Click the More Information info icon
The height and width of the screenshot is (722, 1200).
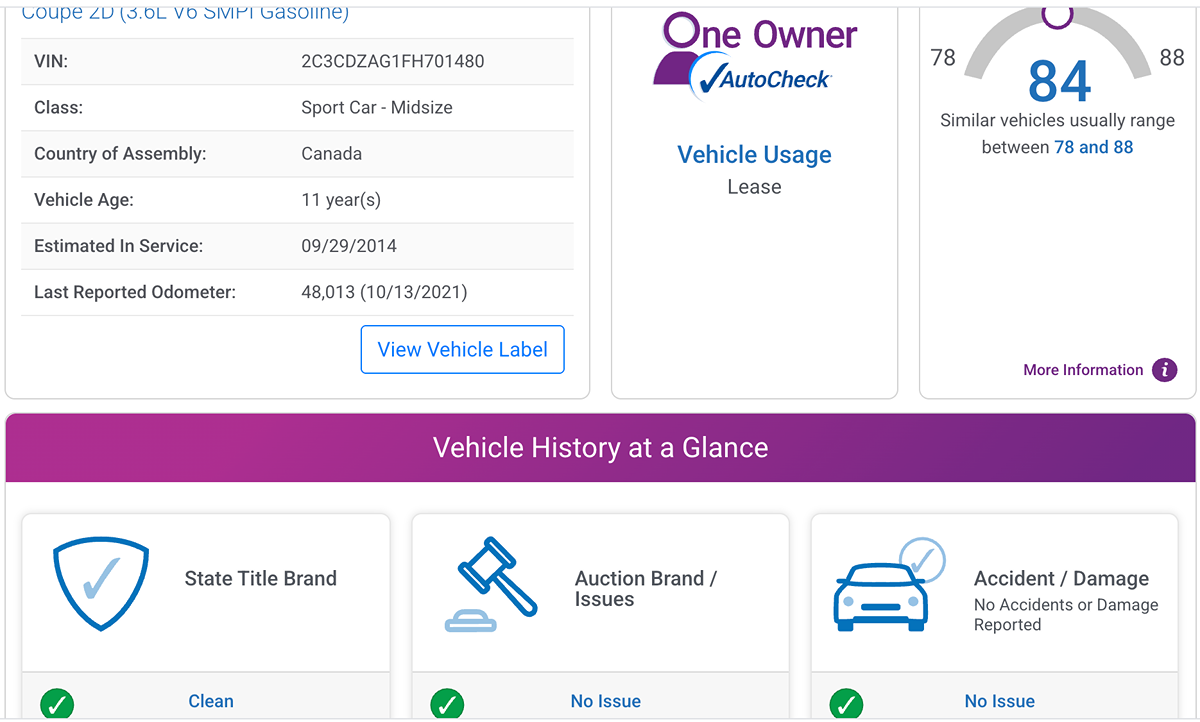point(1164,370)
